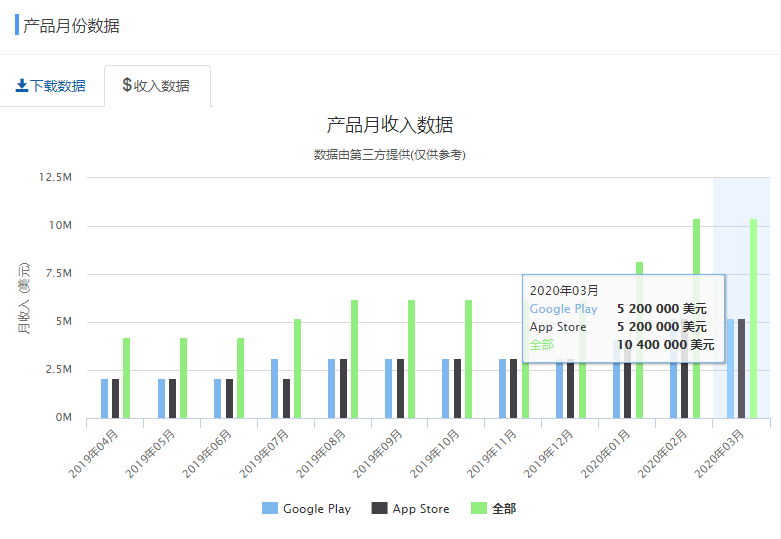Click the chart title 产品月收入数据
Viewport: 781px width, 539px height.
tap(390, 125)
